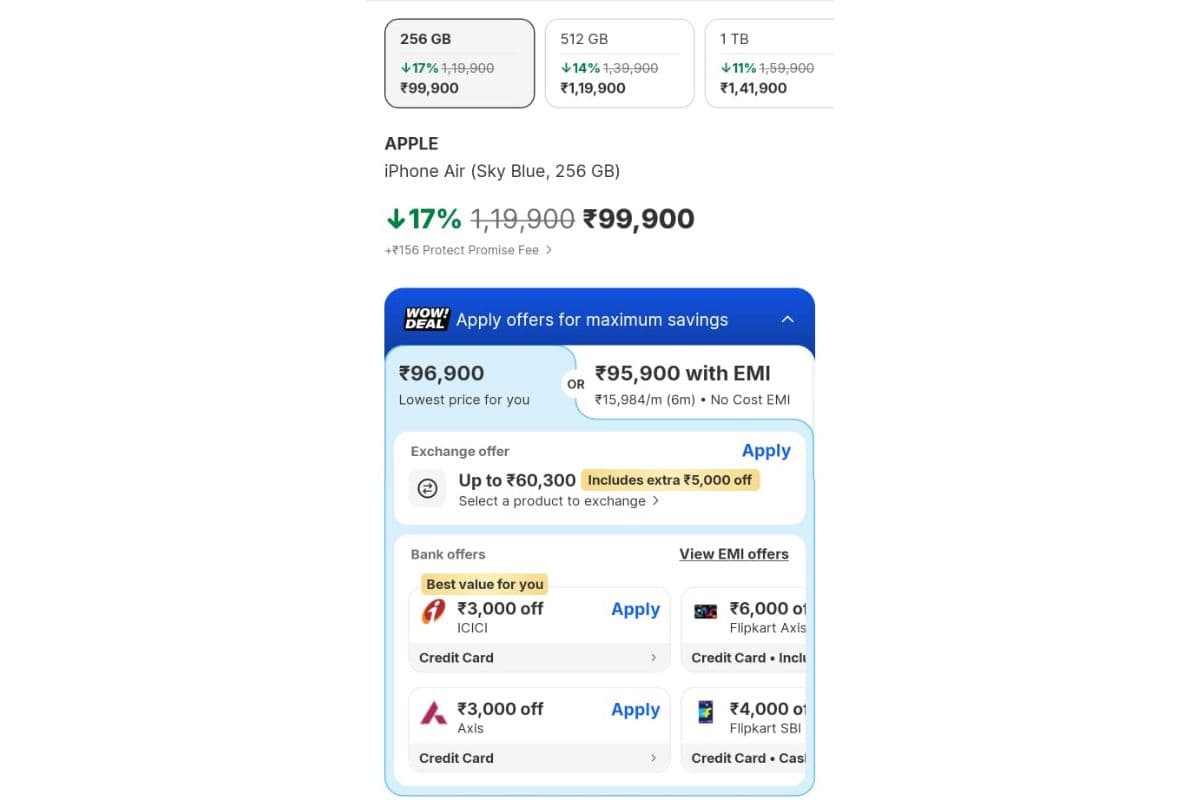Select the 256 GB storage option
Viewport: 1200px width, 800px height.
459,63
